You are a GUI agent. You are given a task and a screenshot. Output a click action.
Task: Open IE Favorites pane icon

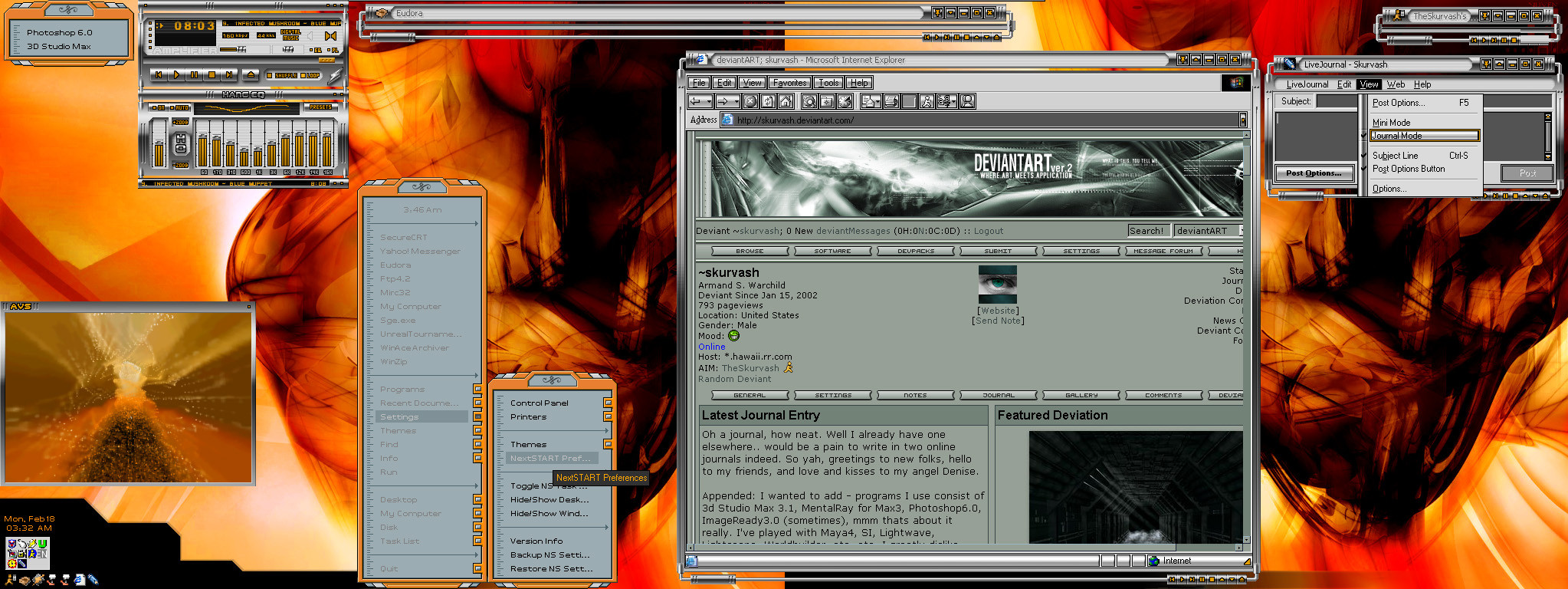coord(827,101)
